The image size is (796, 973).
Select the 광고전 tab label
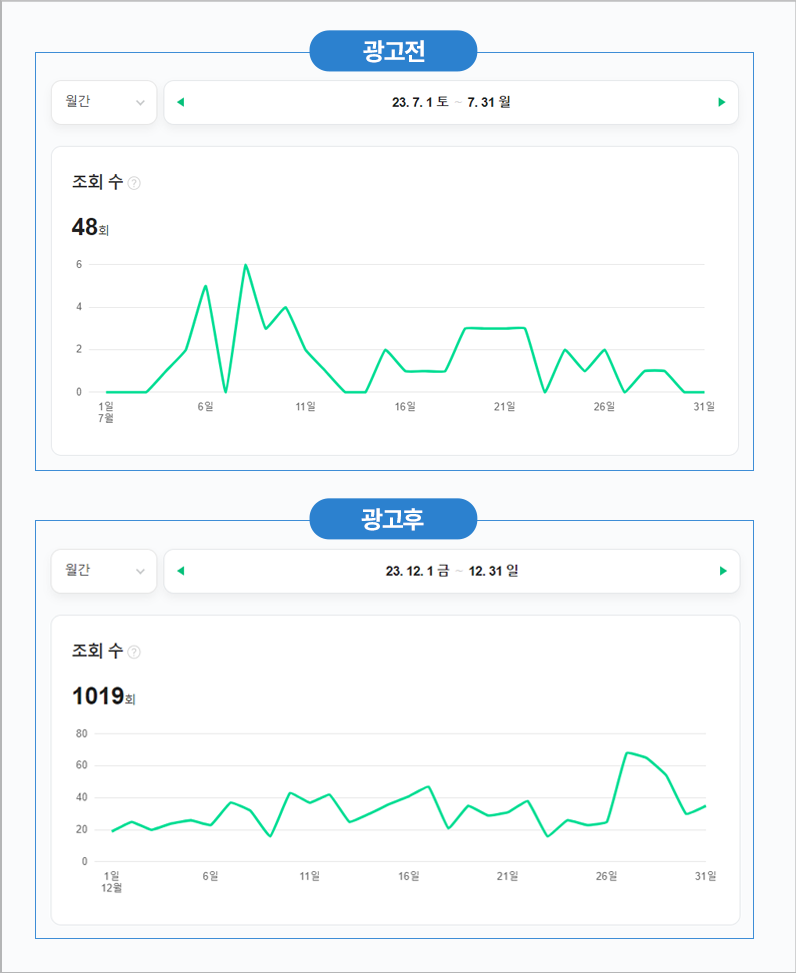click(393, 51)
